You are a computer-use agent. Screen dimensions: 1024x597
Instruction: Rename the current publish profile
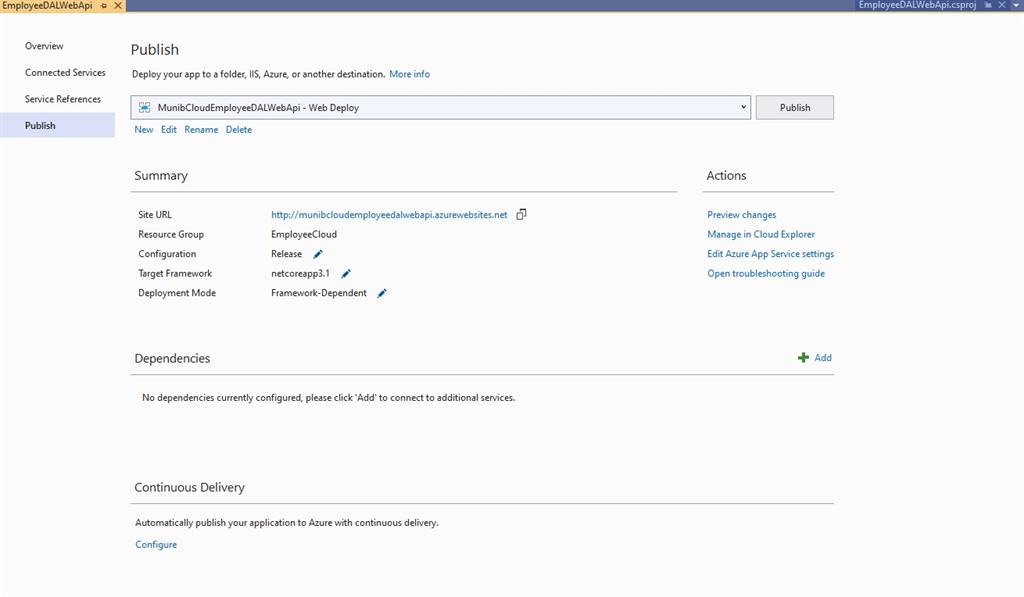click(x=201, y=129)
